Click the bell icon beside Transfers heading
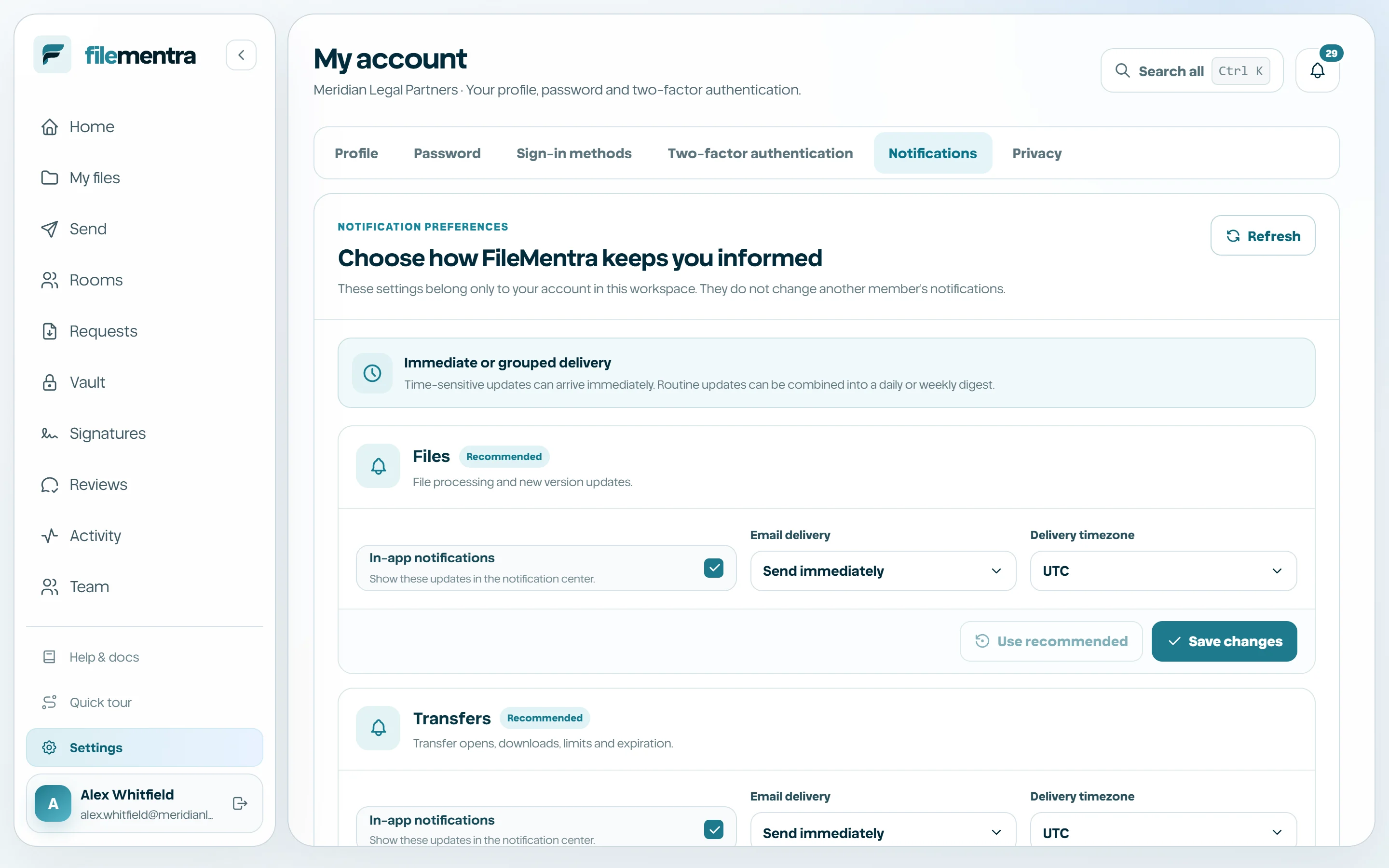Image resolution: width=1389 pixels, height=868 pixels. 378,727
